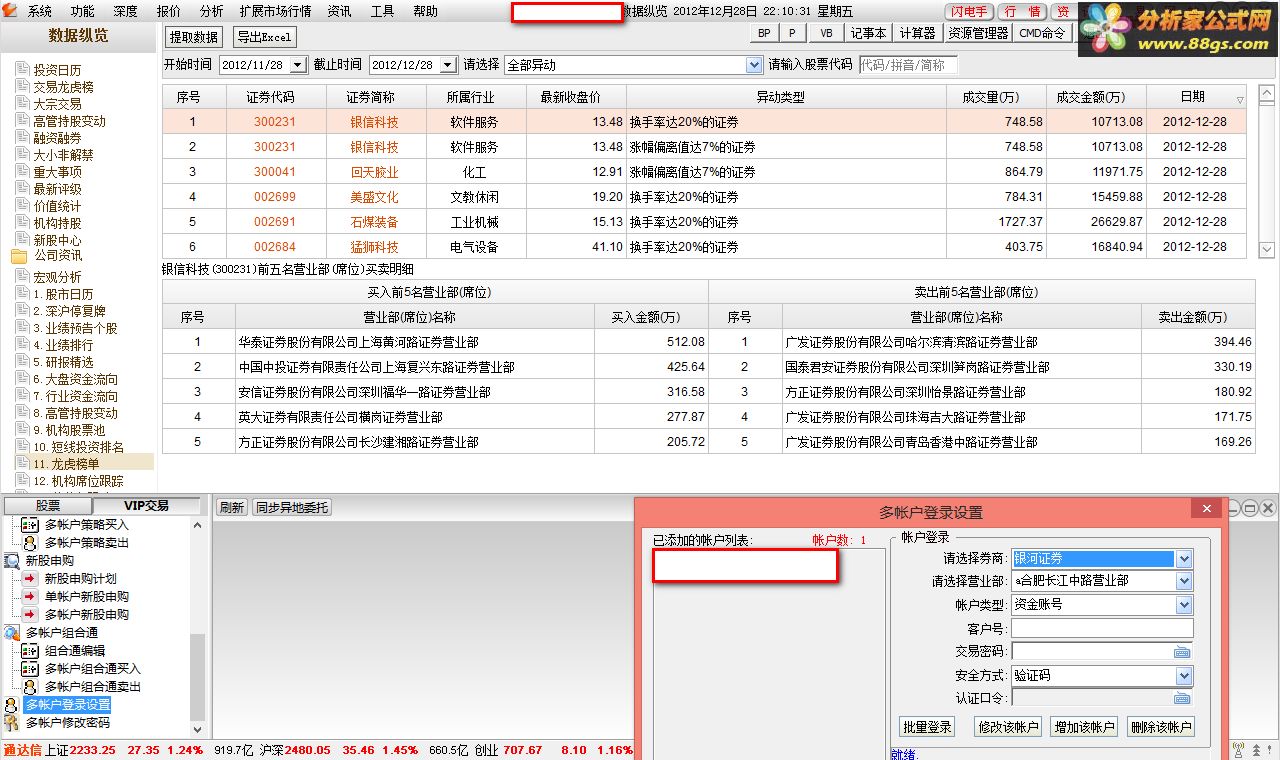Click document icon beside 交易龙虎榜
1280x760 pixels.
click(x=22, y=87)
